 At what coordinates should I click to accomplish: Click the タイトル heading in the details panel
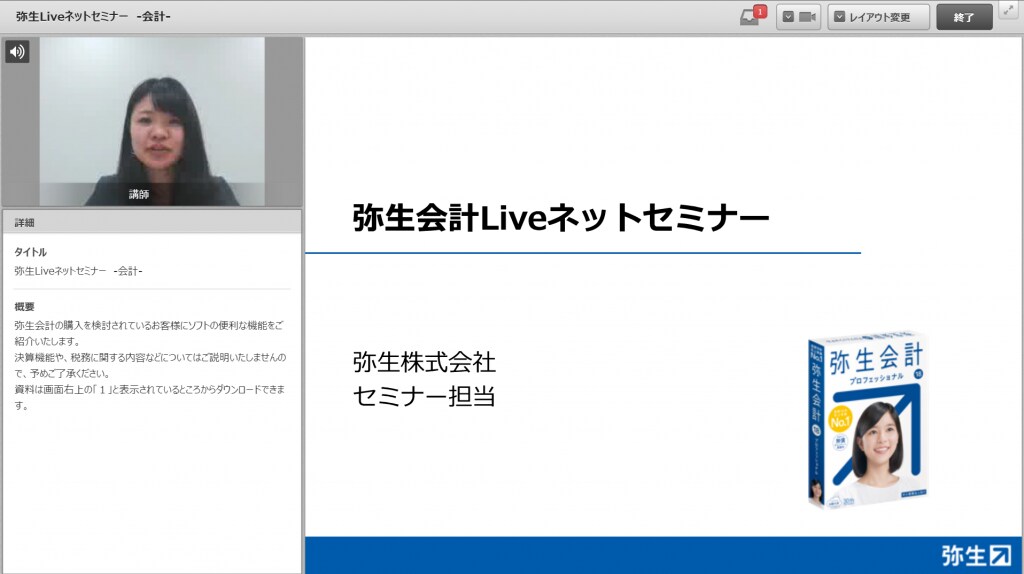(31, 252)
